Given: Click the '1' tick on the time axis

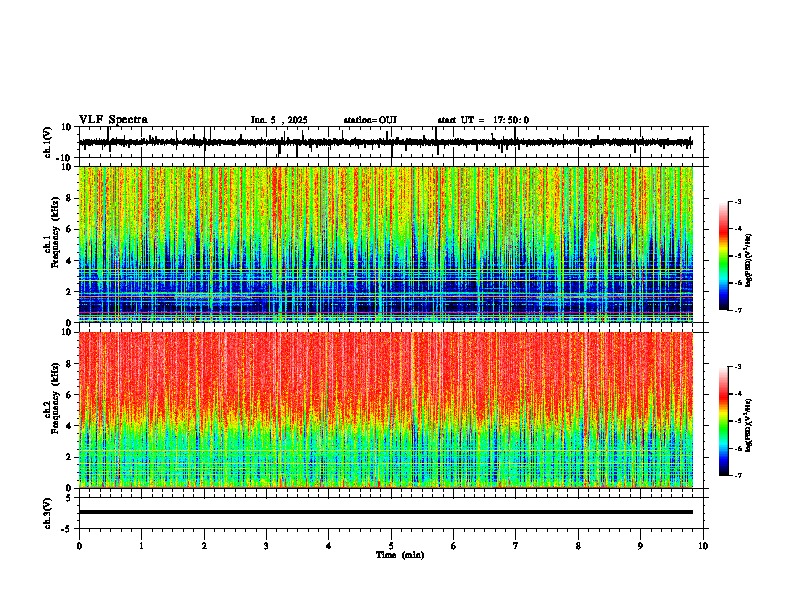Looking at the screenshot, I should click(x=141, y=546).
